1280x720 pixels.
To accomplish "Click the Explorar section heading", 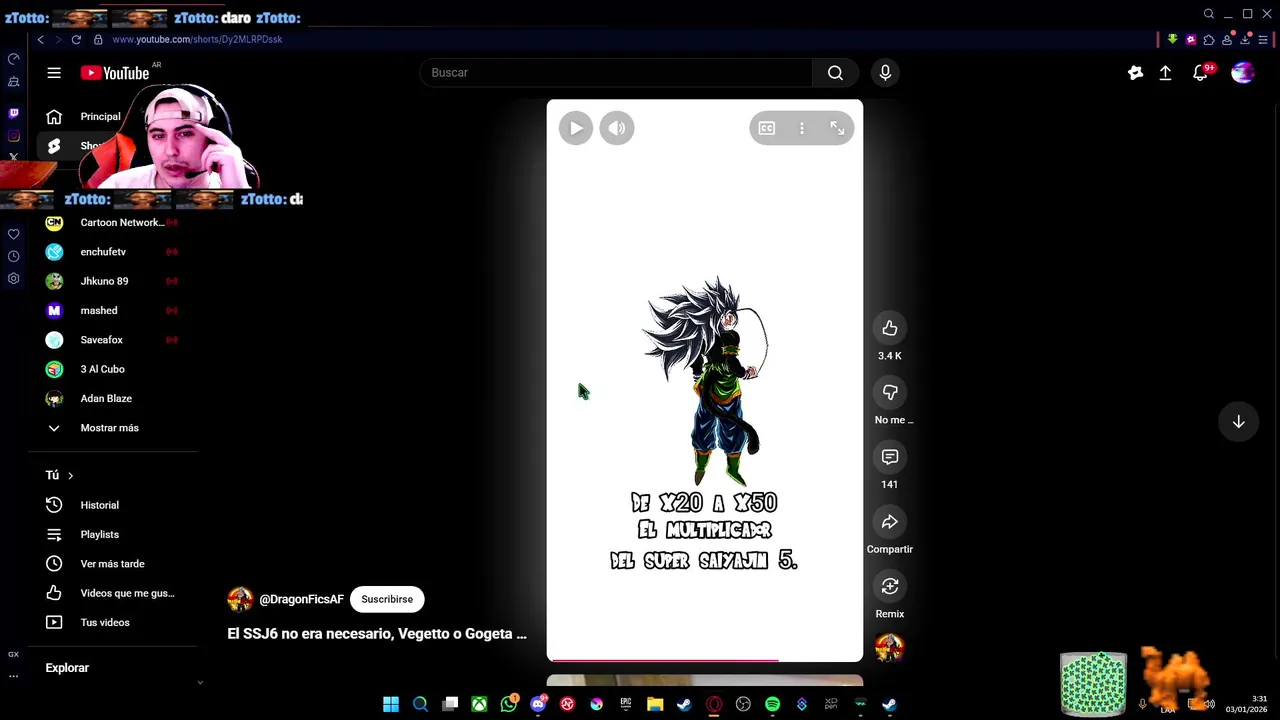I will (67, 668).
